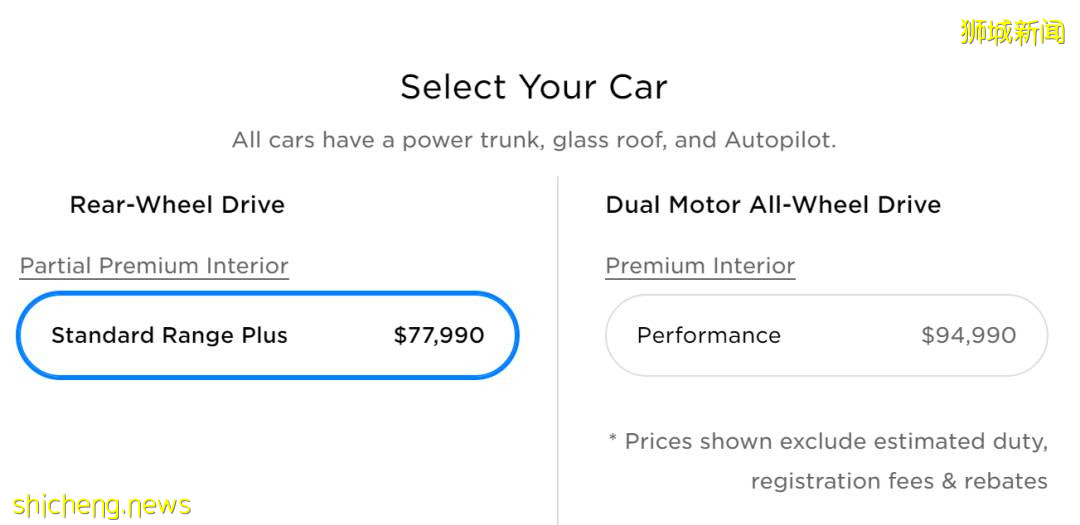1080x525 pixels.
Task: Open the Partial Premium Interior link
Action: 154,266
